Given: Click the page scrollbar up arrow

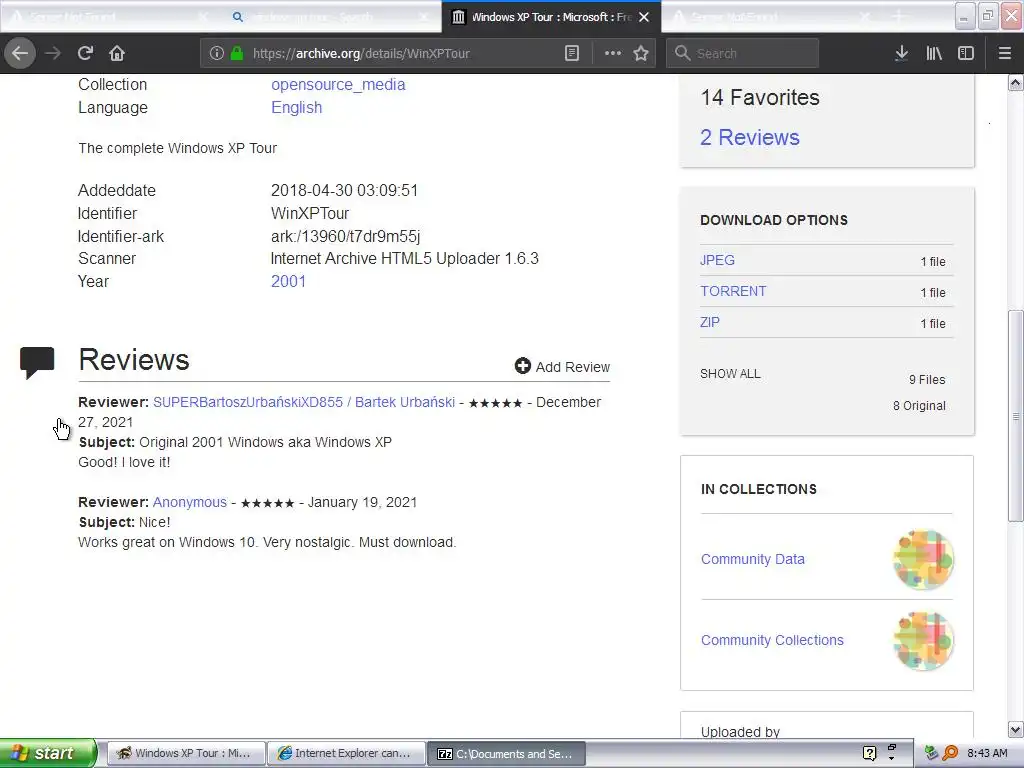Looking at the screenshot, I should (x=1015, y=83).
